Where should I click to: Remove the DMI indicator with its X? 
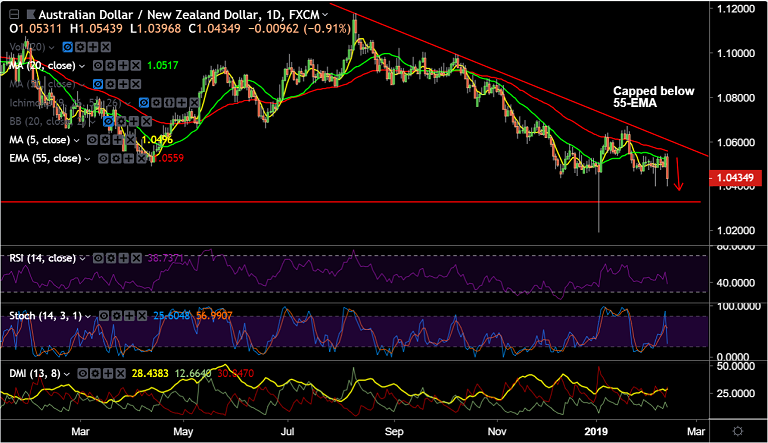tap(120, 374)
